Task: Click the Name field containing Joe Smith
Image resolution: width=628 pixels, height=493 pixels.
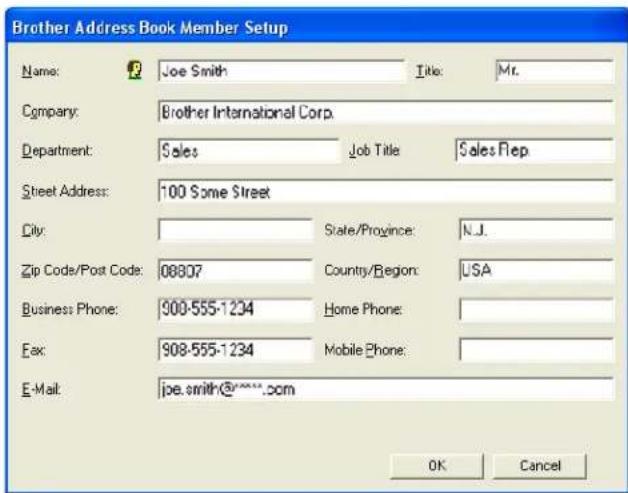Action: coord(282,71)
